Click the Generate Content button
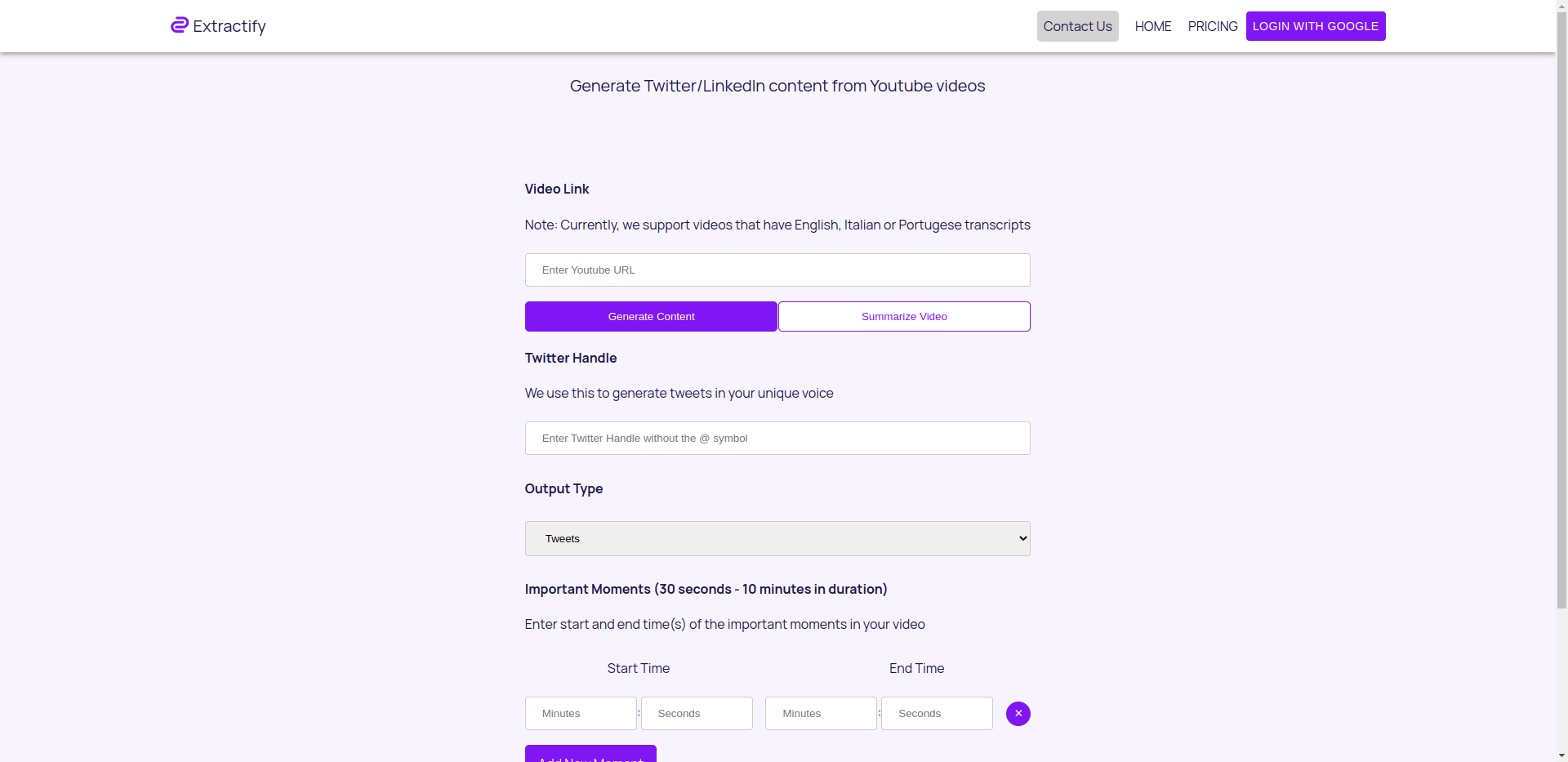 click(651, 317)
